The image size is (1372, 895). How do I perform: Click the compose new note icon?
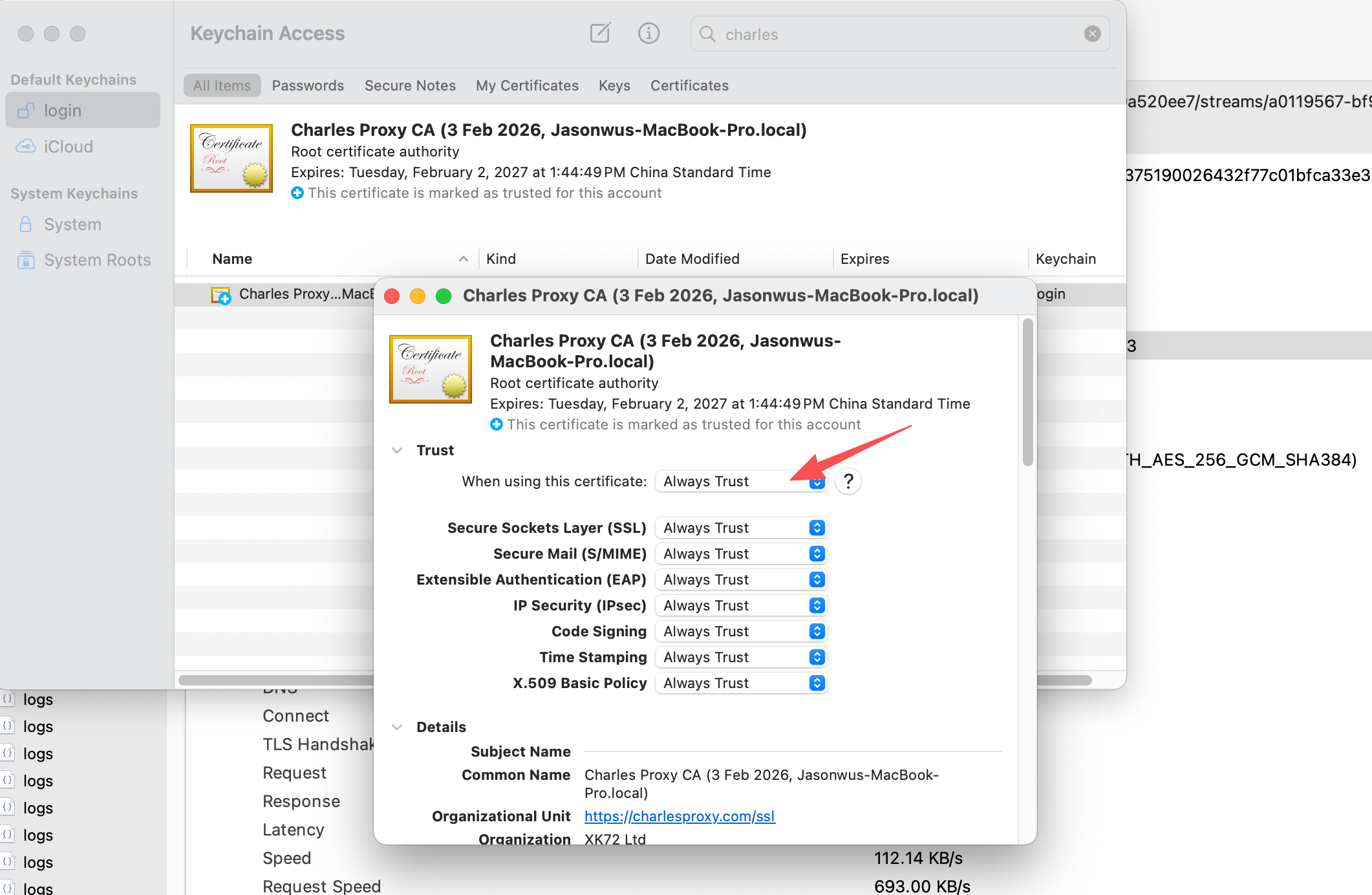click(600, 33)
